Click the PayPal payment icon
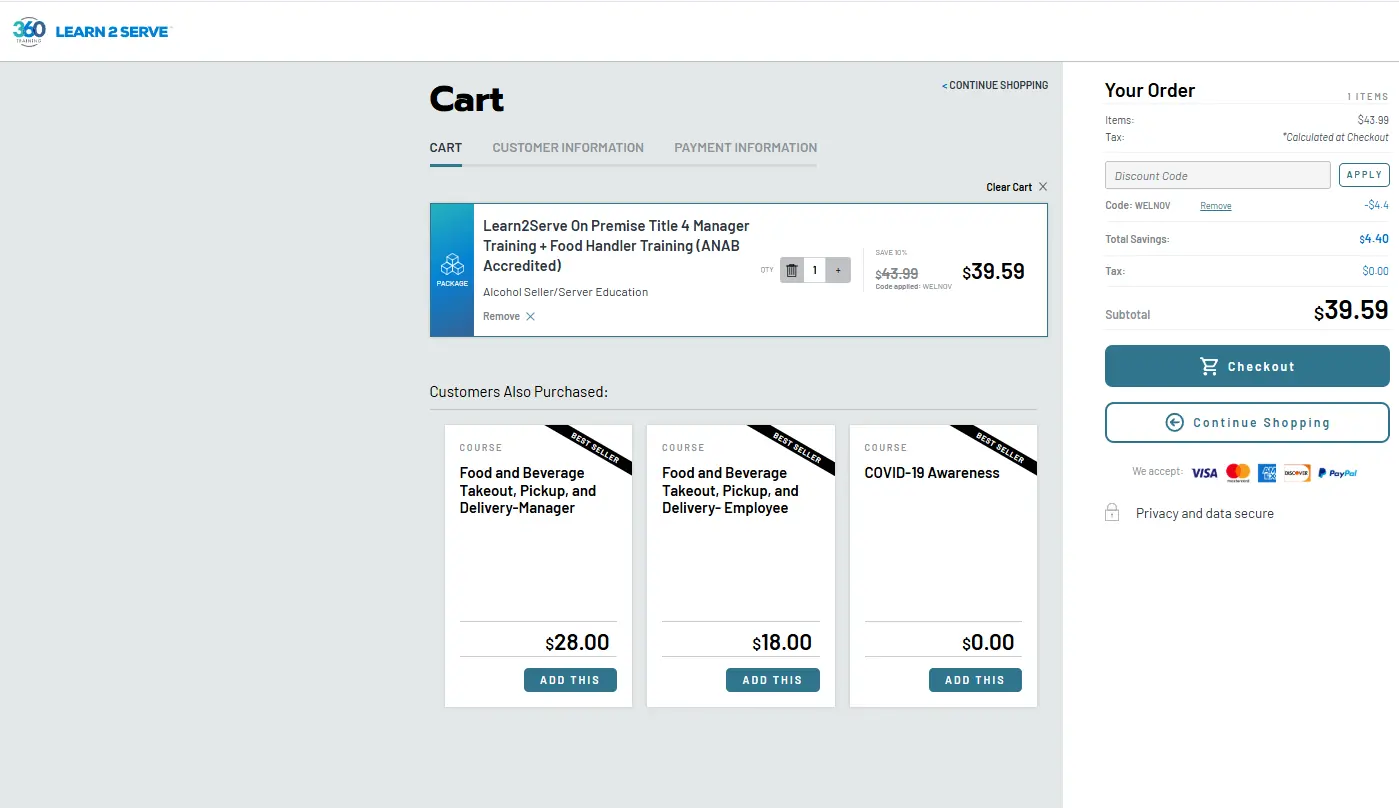Viewport: 1399px width, 808px height. pyautogui.click(x=1337, y=472)
